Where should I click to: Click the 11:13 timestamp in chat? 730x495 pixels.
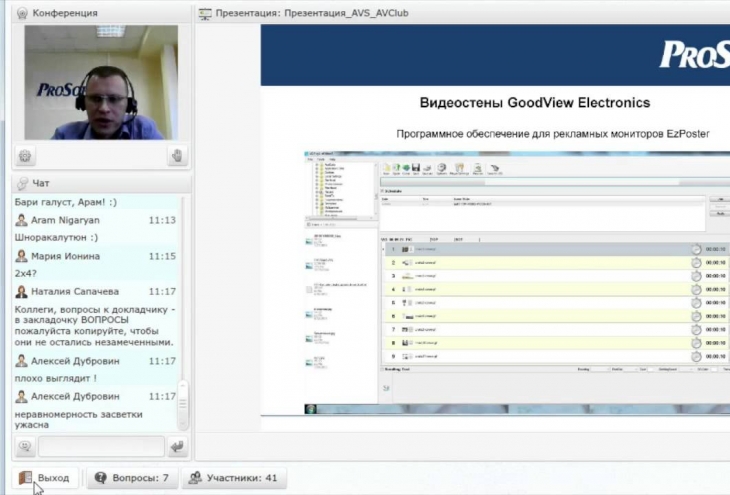click(x=162, y=220)
